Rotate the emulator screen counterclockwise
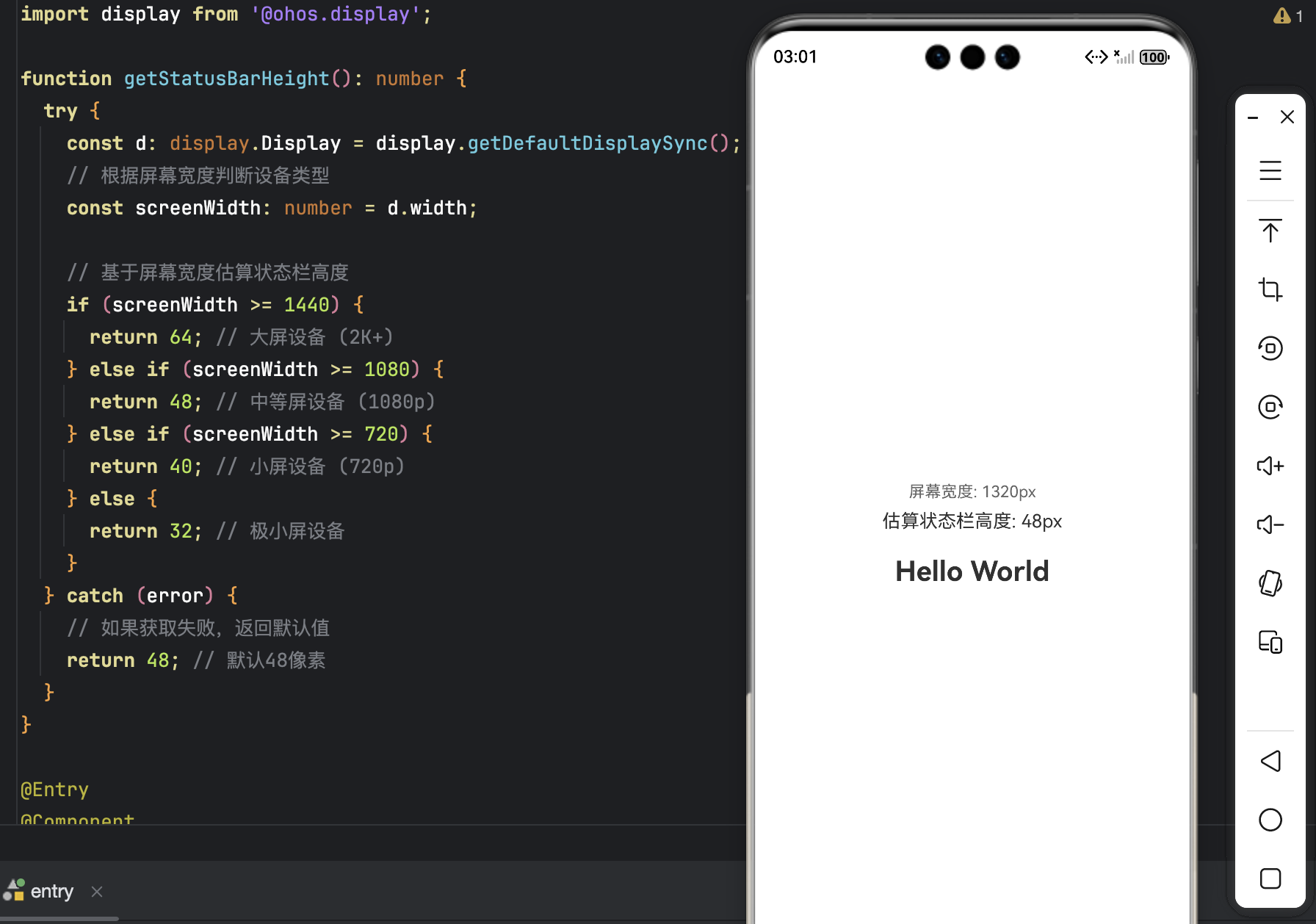Screen dimensions: 1316x924 [x=1270, y=348]
